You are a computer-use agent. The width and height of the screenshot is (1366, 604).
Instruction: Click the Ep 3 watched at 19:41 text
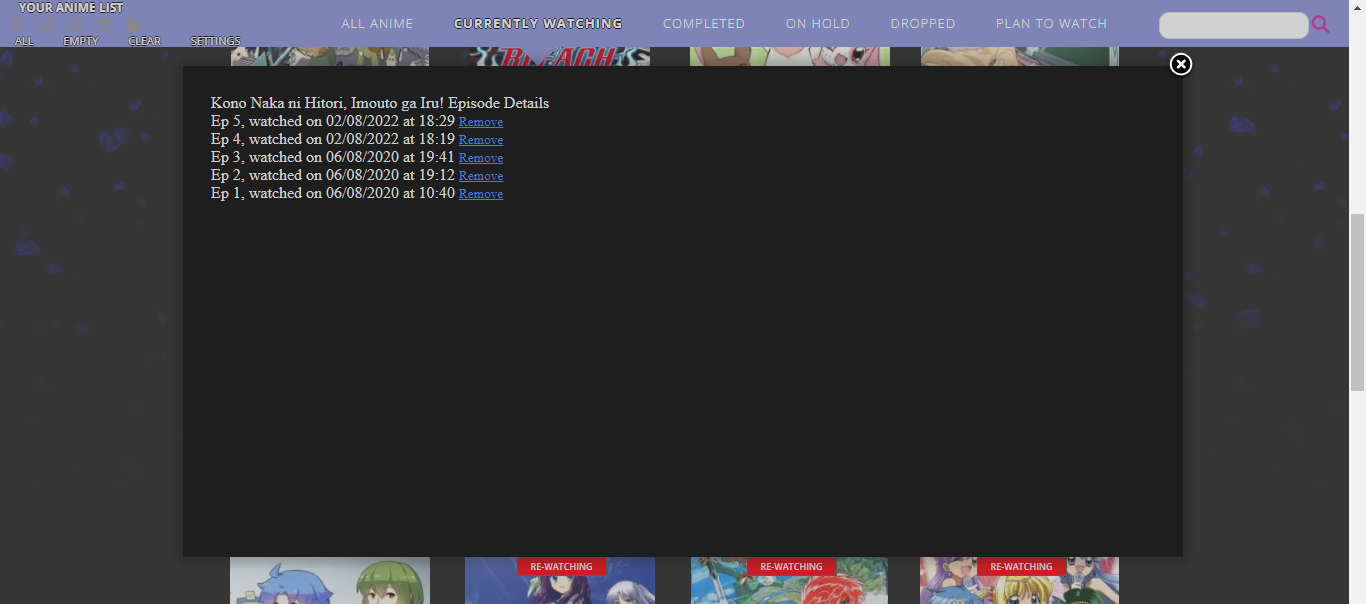tap(333, 157)
